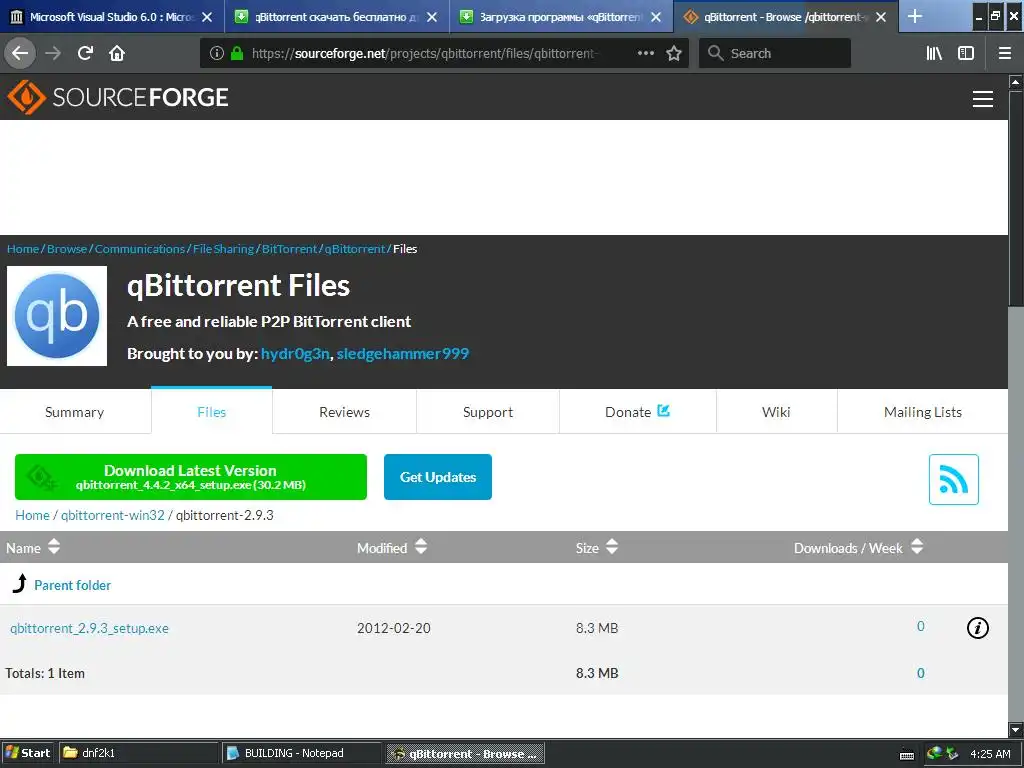Click qbittorrent-win32 in file path
The image size is (1024, 768).
pos(113,515)
